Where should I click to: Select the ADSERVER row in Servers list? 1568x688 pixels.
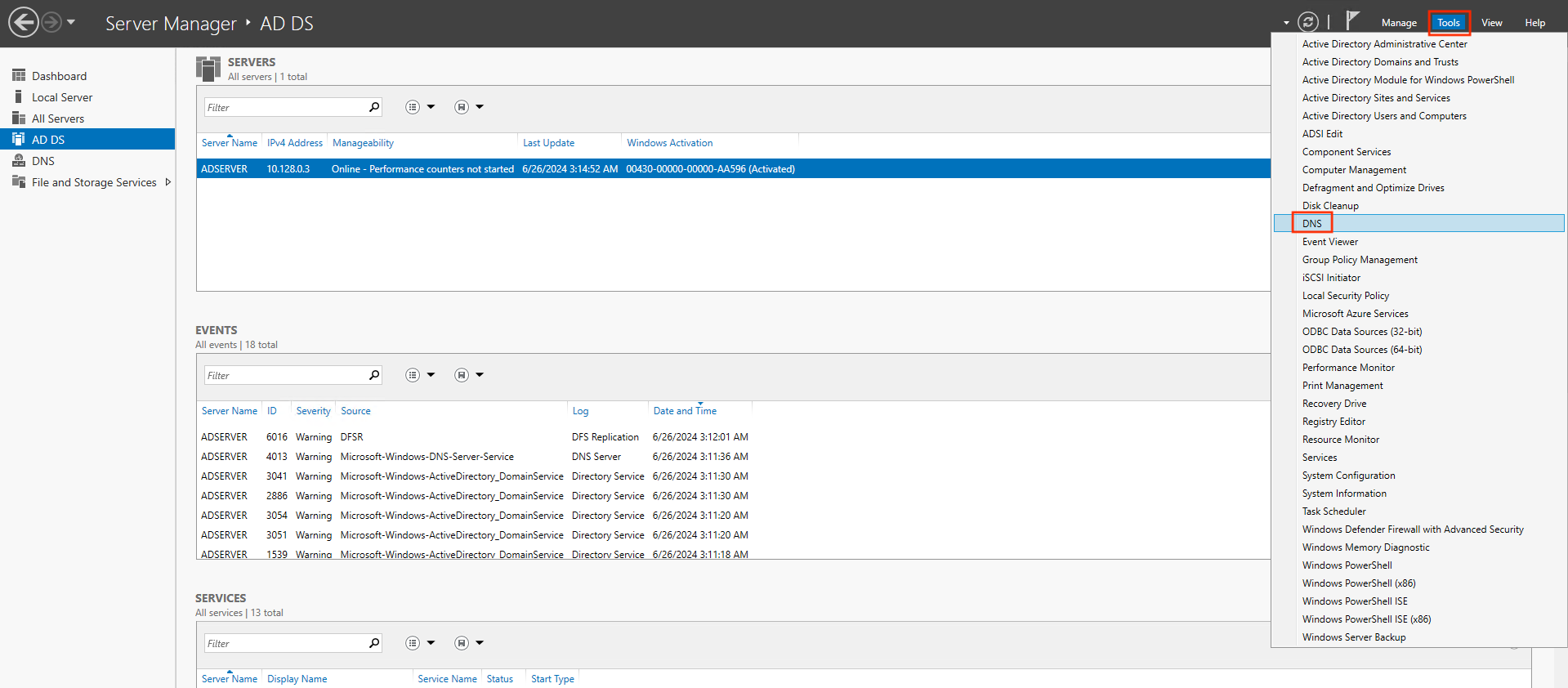(x=733, y=169)
